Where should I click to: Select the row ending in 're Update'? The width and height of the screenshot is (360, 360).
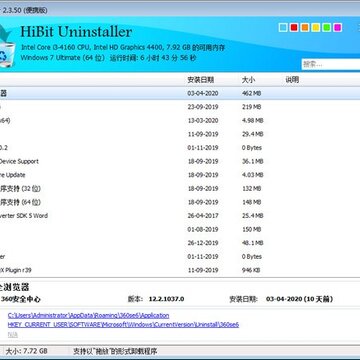[180, 175]
